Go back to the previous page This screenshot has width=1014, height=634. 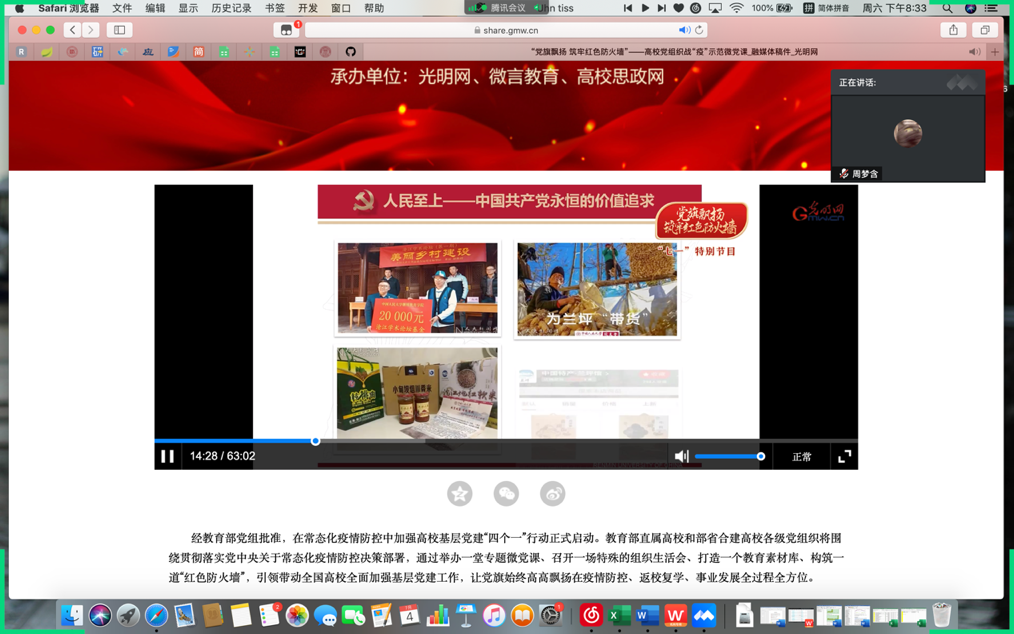(73, 30)
